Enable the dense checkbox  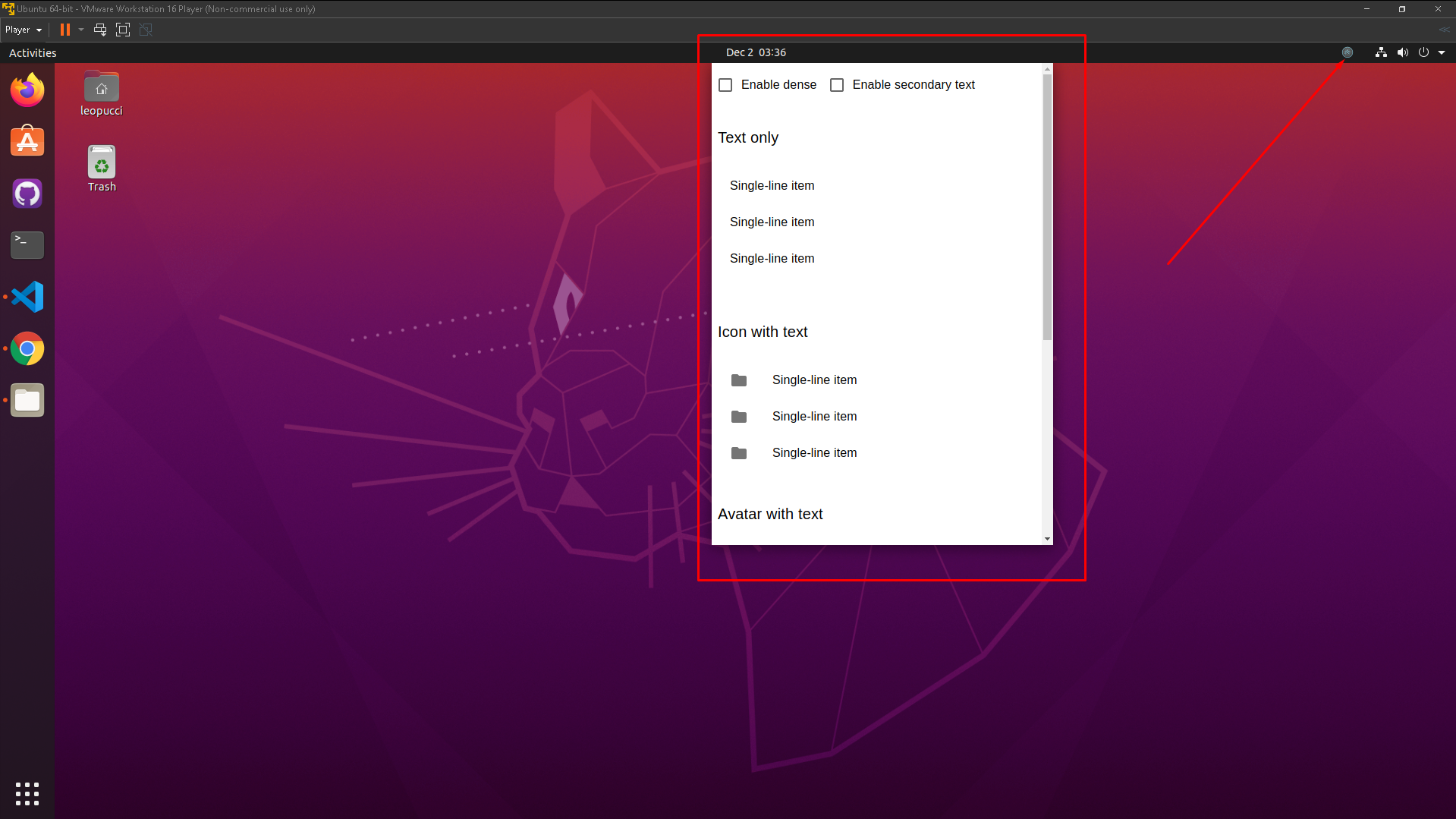coord(725,85)
